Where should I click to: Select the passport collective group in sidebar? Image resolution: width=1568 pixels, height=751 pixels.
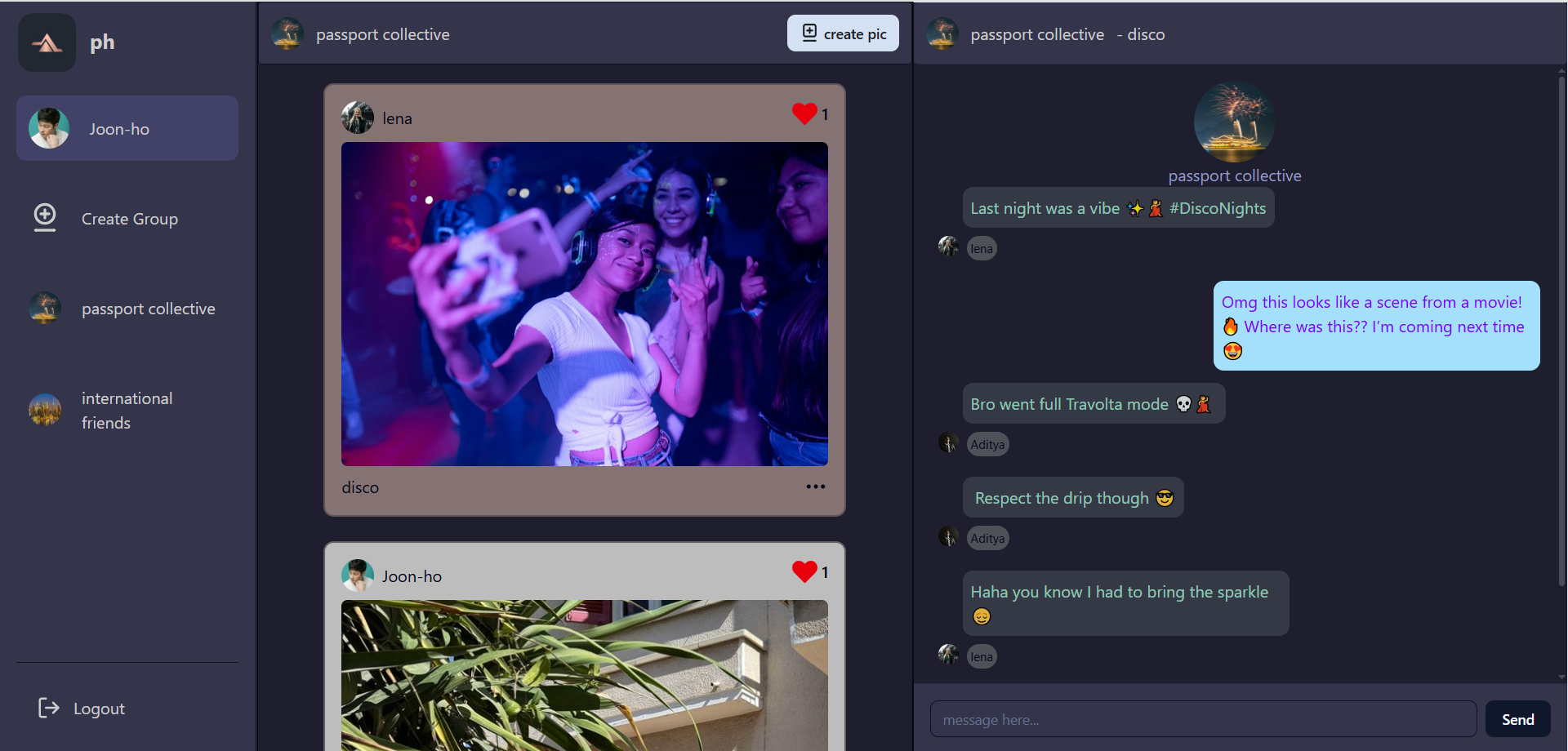coord(127,308)
